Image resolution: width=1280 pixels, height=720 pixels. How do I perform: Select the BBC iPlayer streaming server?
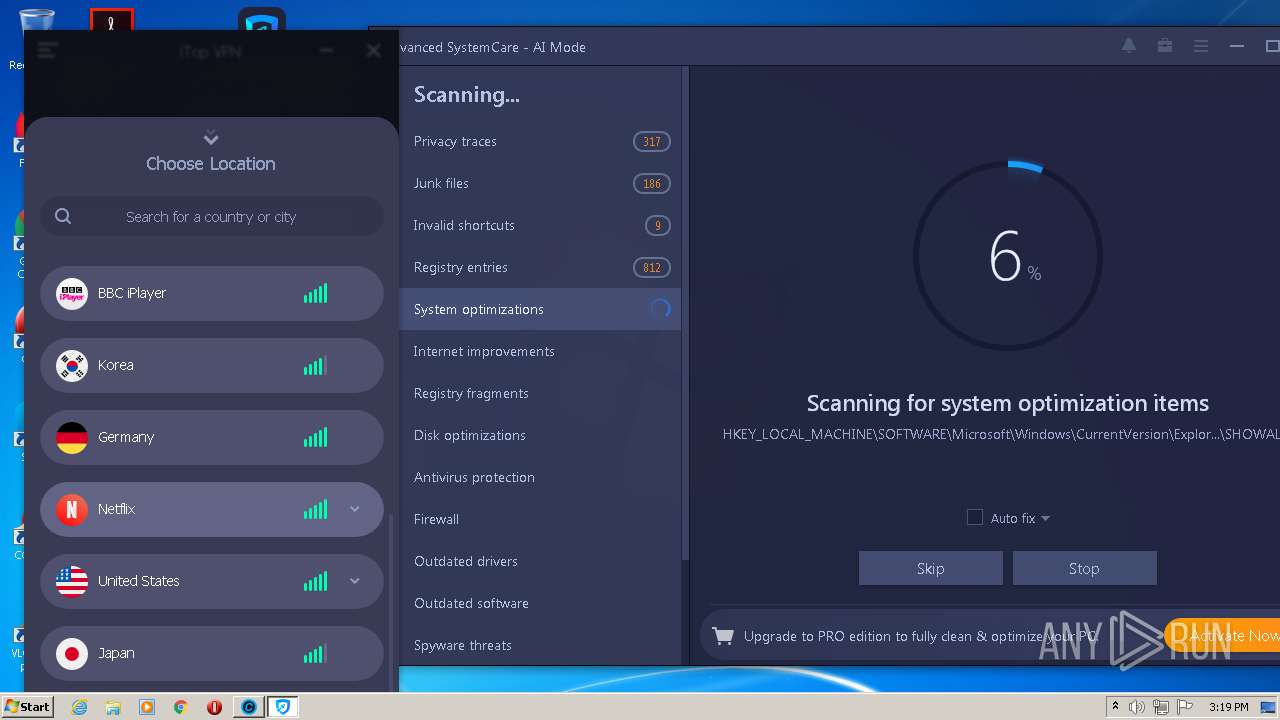tap(212, 293)
